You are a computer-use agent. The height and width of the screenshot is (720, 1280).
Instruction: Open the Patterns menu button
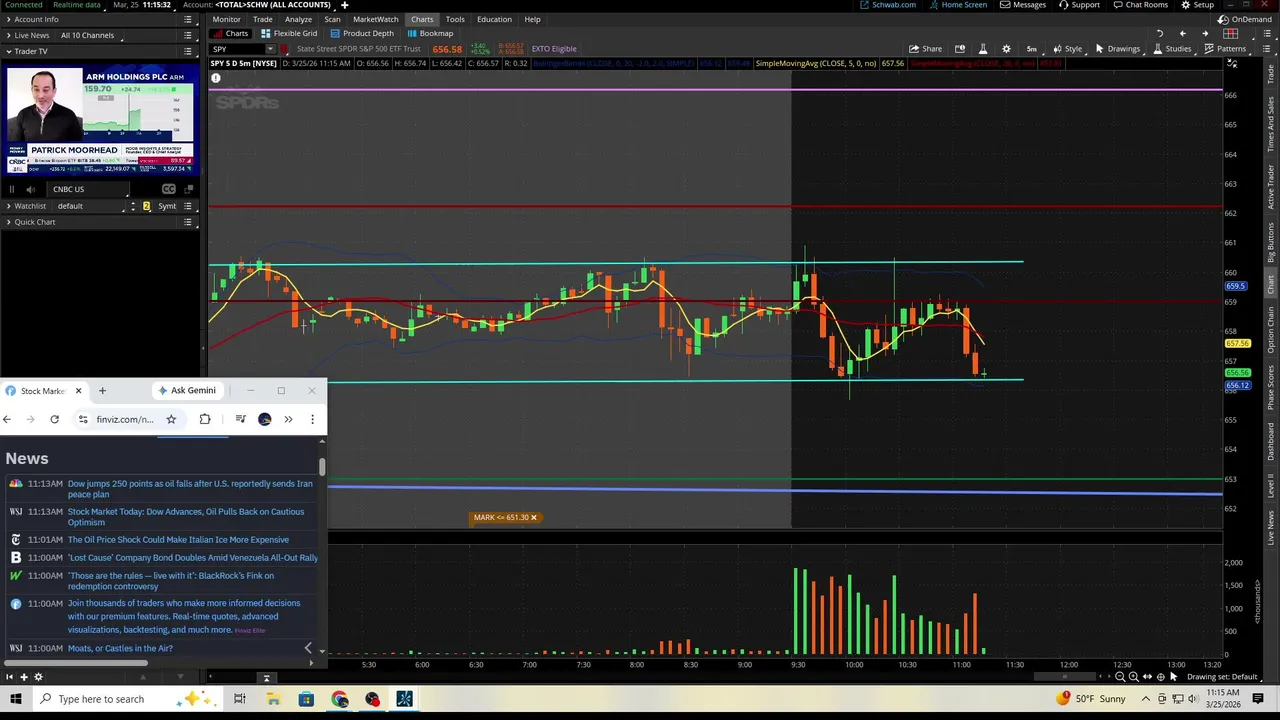point(1225,48)
